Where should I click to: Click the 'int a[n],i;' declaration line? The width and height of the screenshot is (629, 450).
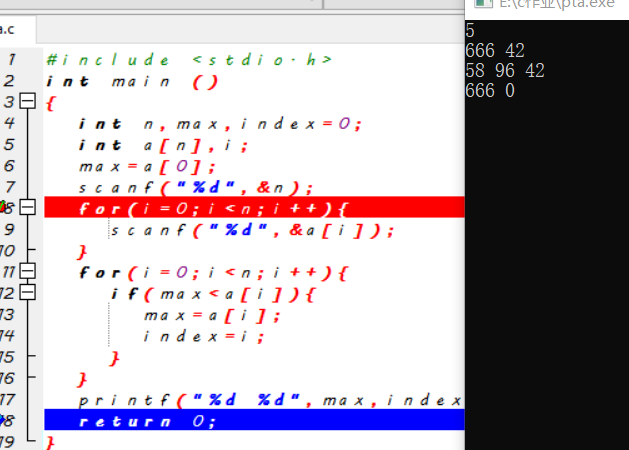[x=163, y=146]
